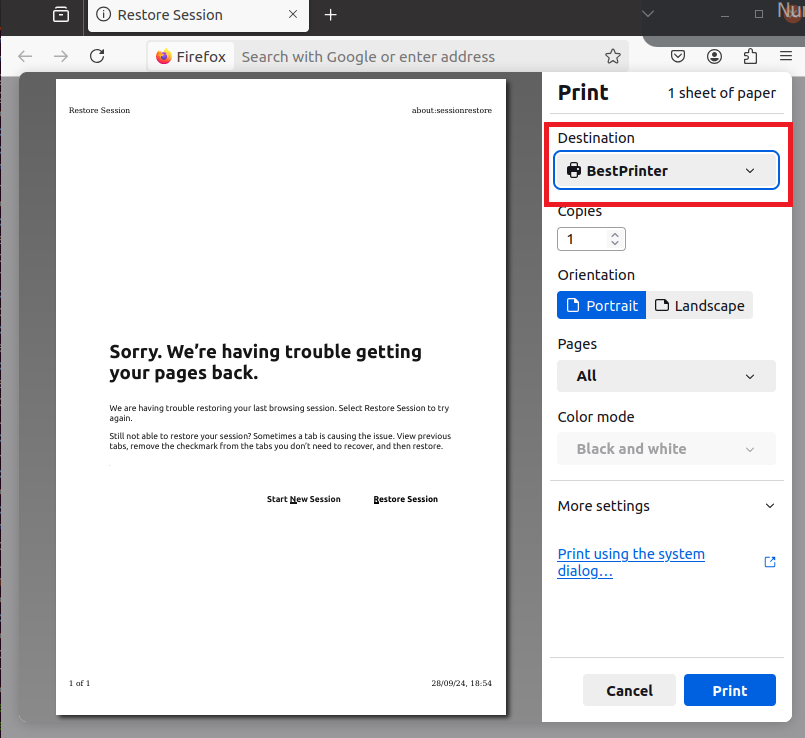The width and height of the screenshot is (805, 738).
Task: Click the Copies number field
Action: pyautogui.click(x=591, y=239)
